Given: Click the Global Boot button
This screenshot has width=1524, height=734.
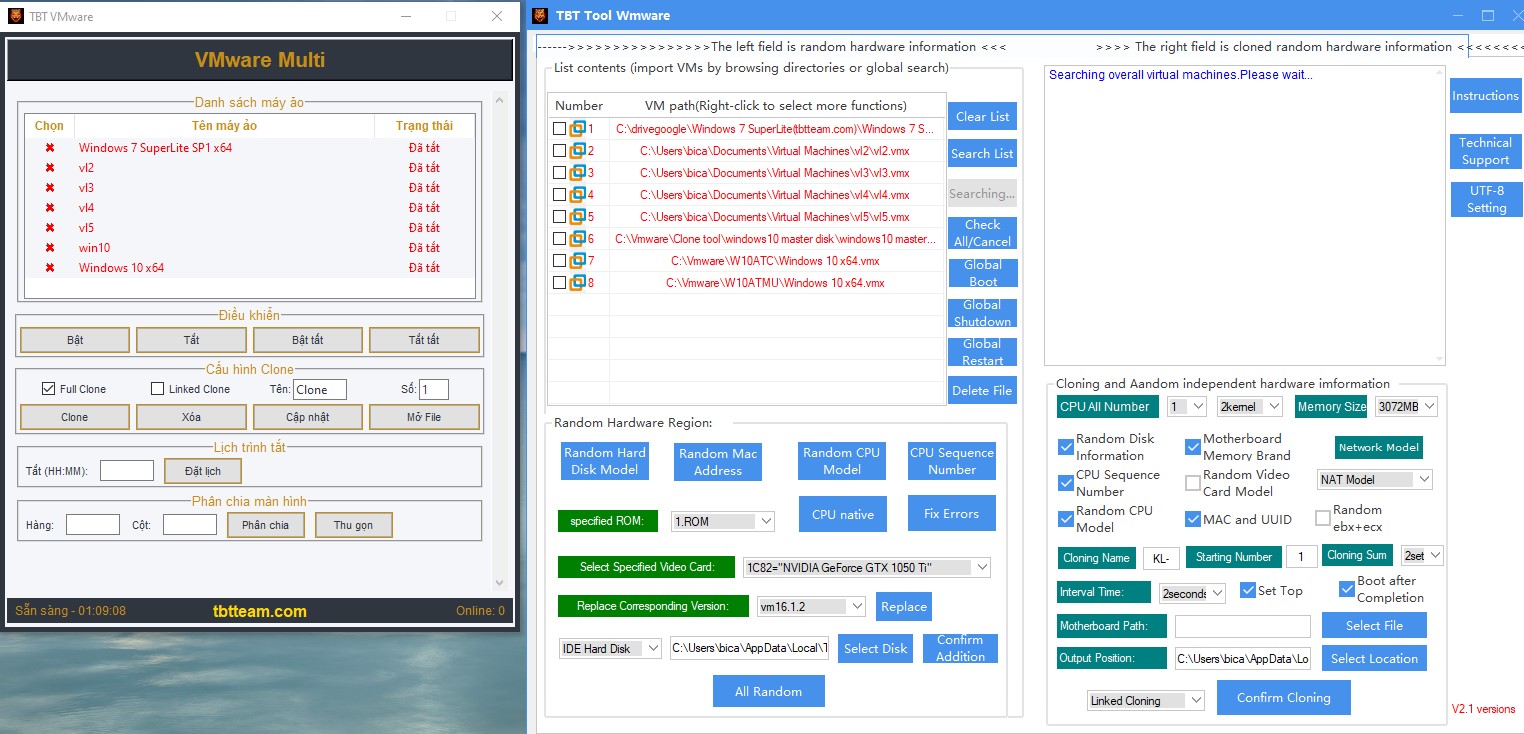Looking at the screenshot, I should pyautogui.click(x=982, y=273).
